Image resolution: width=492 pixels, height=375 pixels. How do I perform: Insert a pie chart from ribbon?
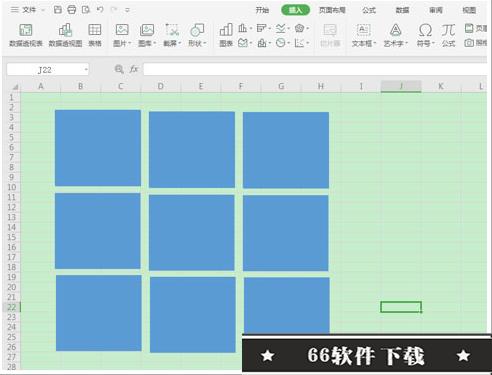click(282, 43)
